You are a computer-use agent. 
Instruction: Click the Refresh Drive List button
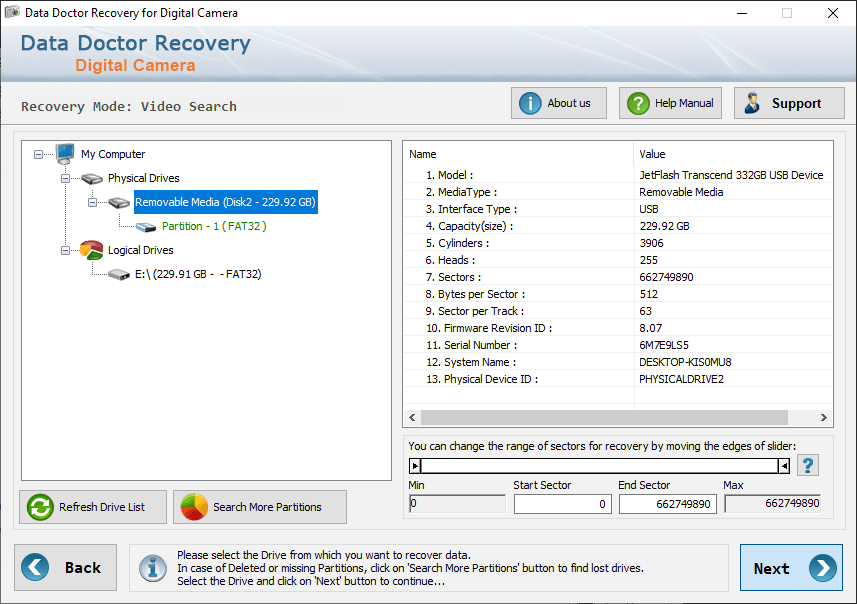pos(93,507)
